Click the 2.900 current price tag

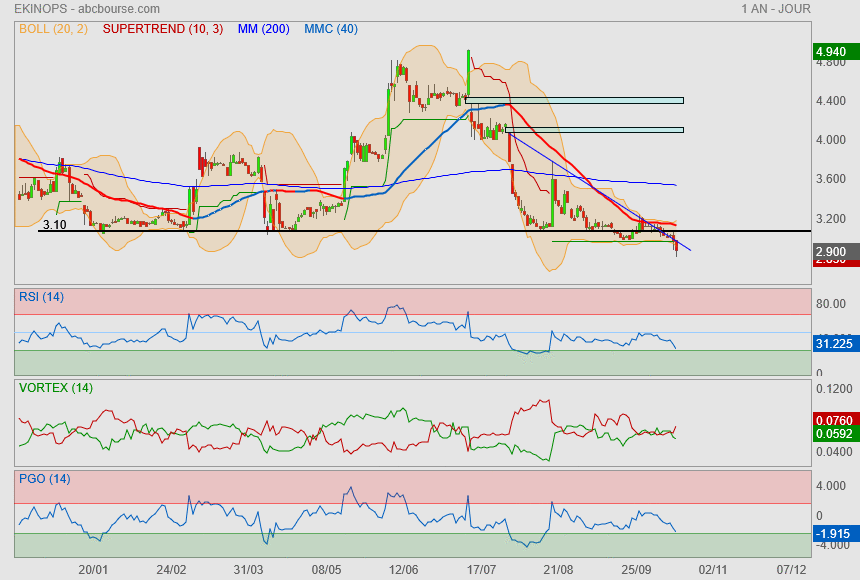[832, 251]
